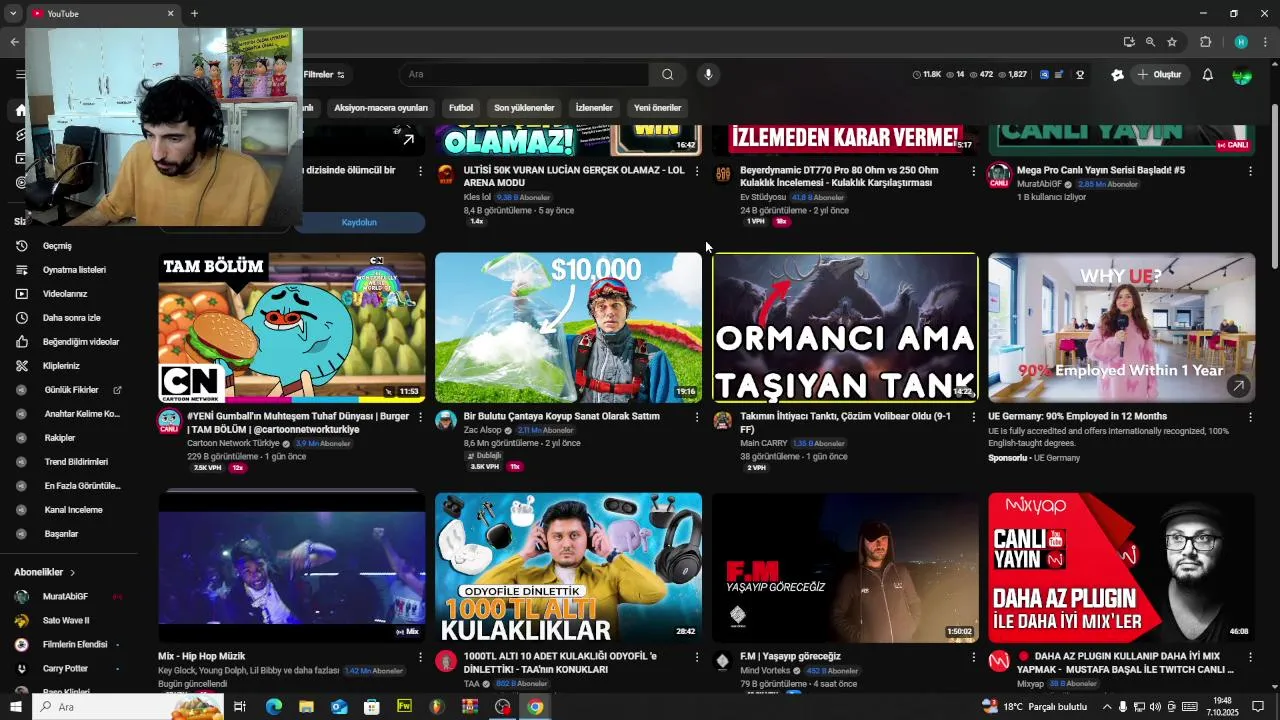Open Kanal İnceleme sidebar item
Viewport: 1280px width, 720px height.
click(72, 510)
